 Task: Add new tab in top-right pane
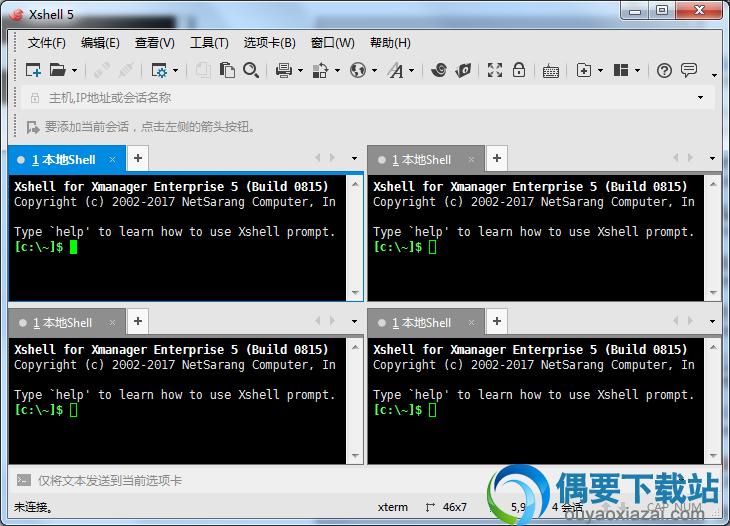pos(497,158)
